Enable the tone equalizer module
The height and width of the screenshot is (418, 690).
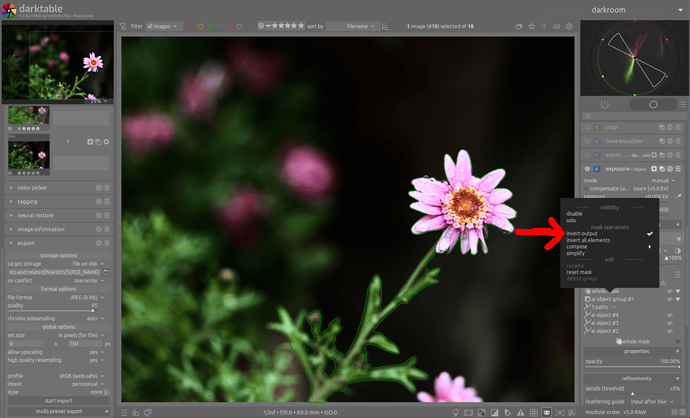[587, 141]
